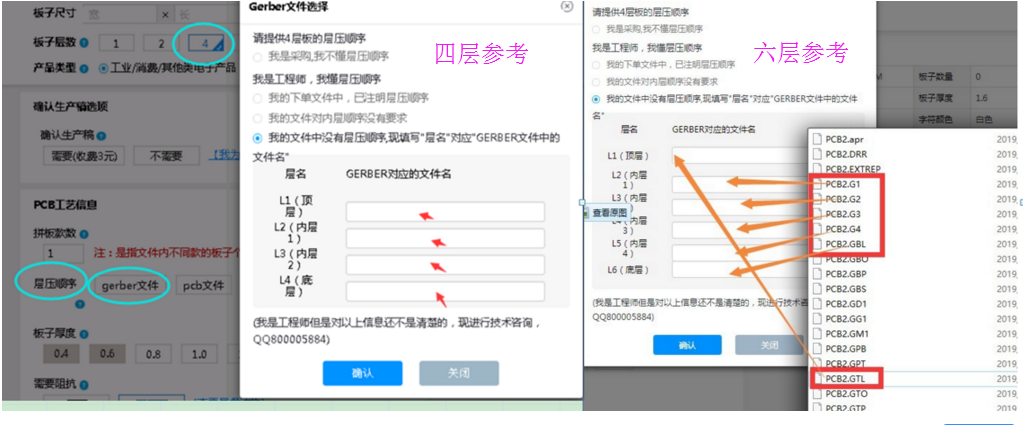
Task: Click the file icon of PCB2.GBL
Action: [x=817, y=244]
